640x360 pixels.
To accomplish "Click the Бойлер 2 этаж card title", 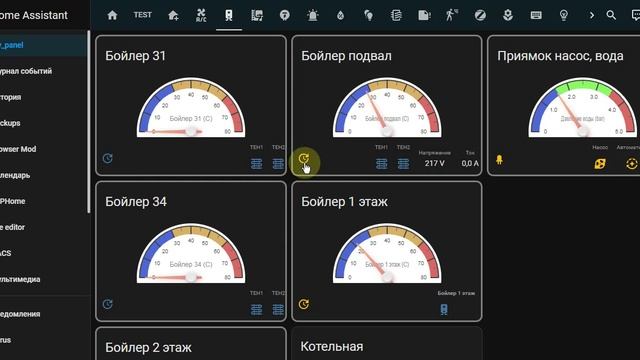I will [x=148, y=347].
